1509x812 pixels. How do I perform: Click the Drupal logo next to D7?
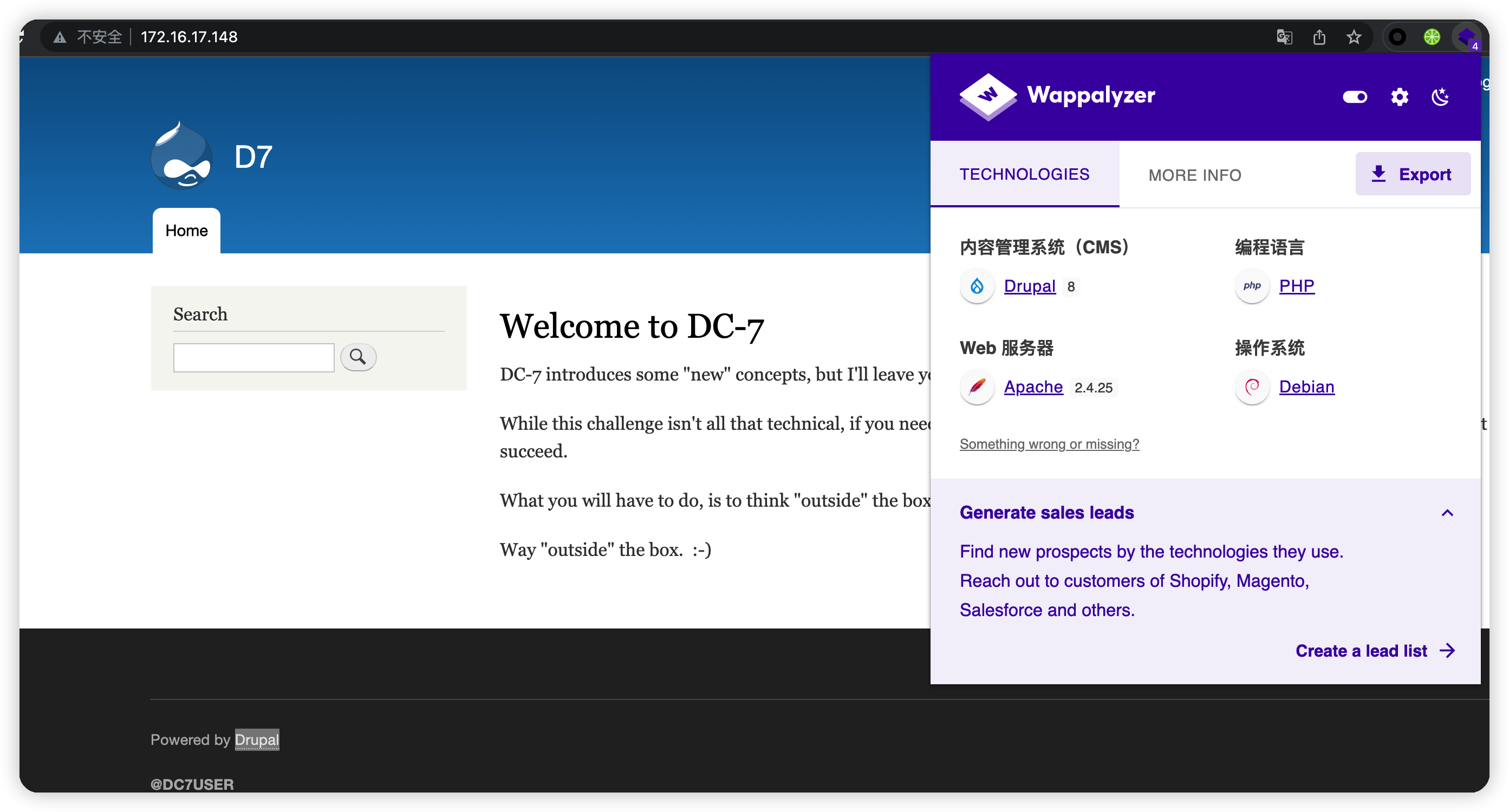point(181,157)
